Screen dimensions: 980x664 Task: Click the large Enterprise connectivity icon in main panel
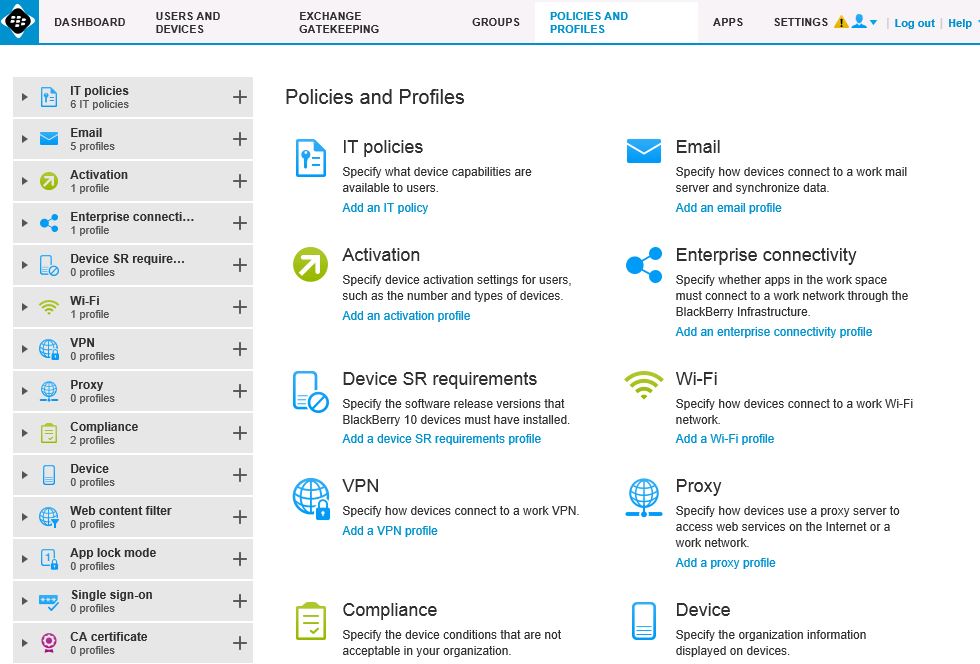[x=644, y=265]
